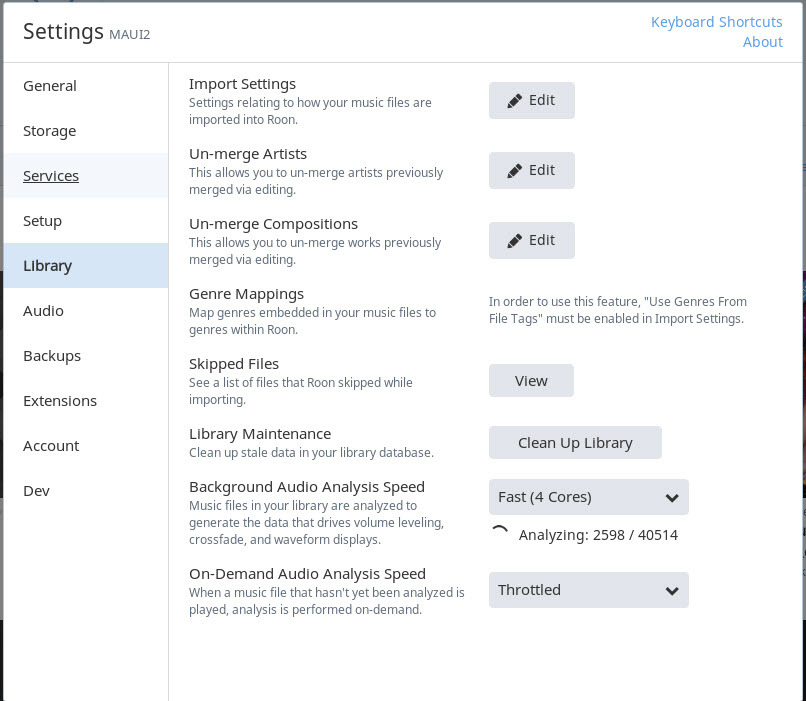
Task: Open the Throttled dropdown
Action: (589, 590)
